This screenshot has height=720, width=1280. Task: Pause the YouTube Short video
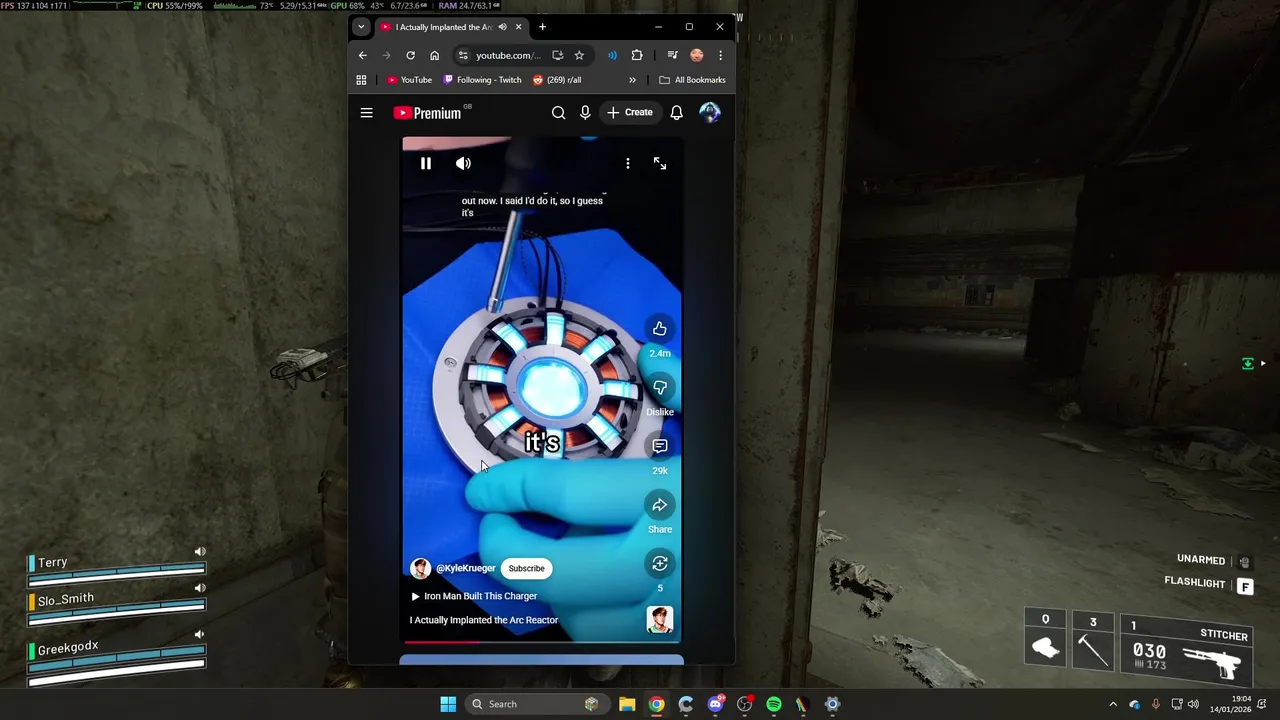pyautogui.click(x=425, y=163)
